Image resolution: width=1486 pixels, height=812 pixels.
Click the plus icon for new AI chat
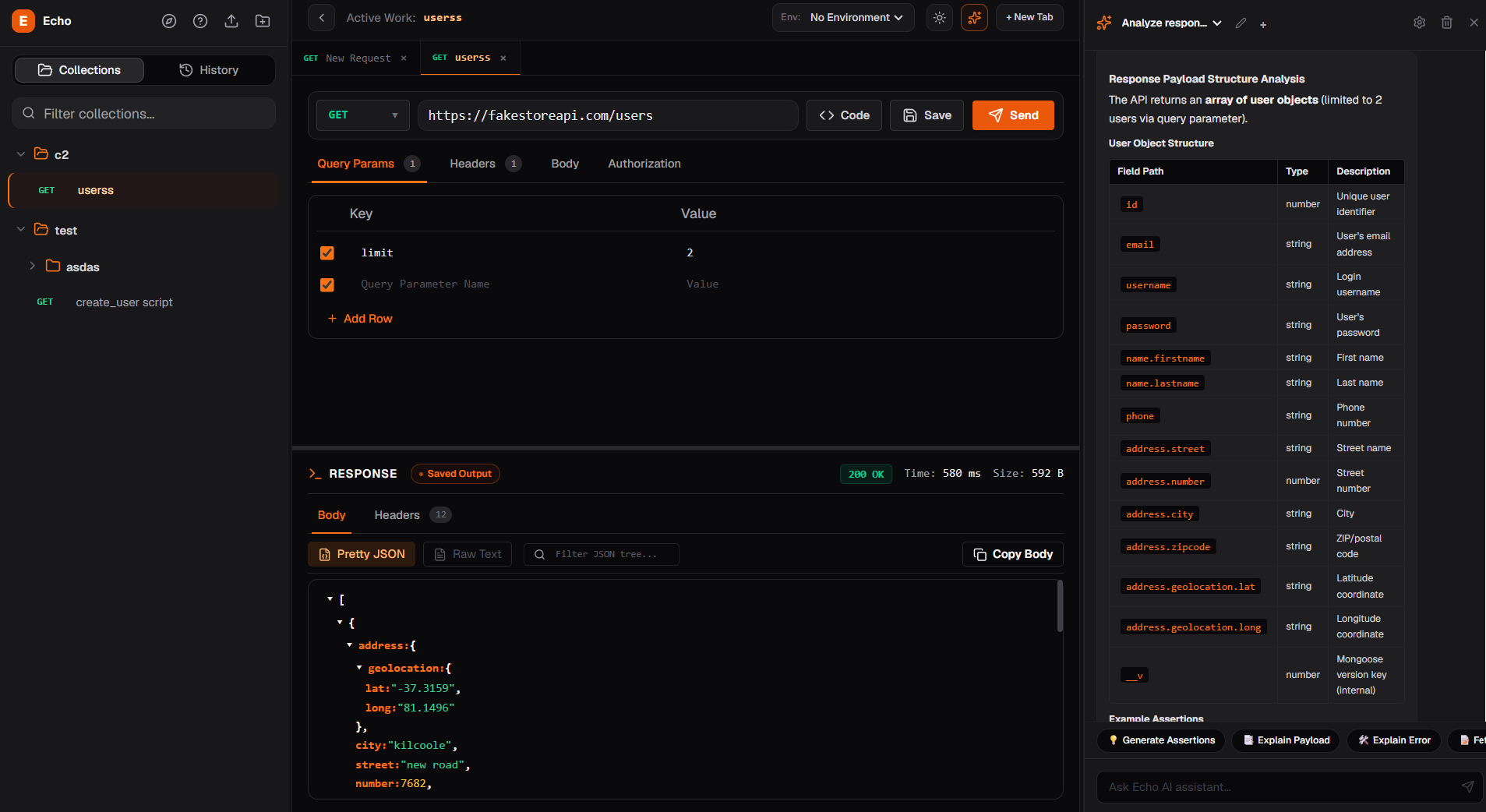coord(1263,24)
